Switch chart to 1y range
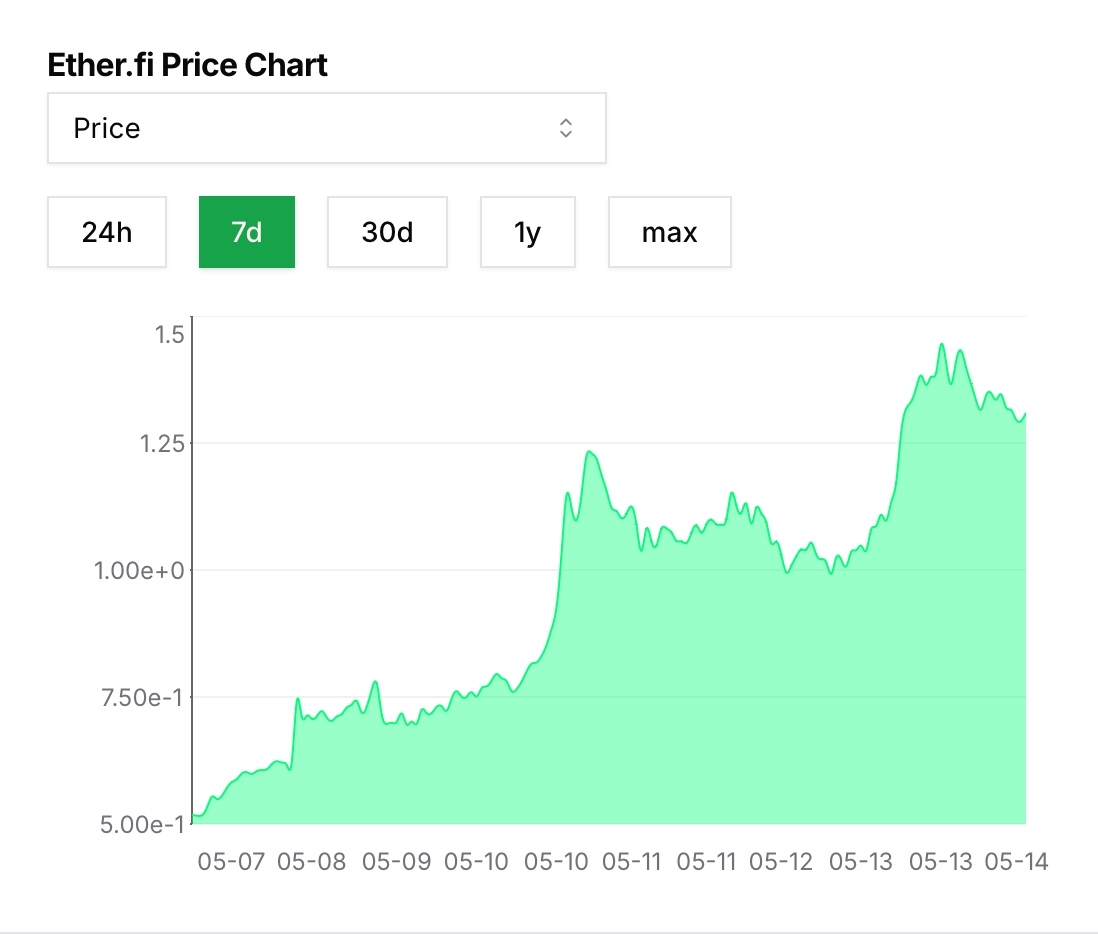 point(527,232)
